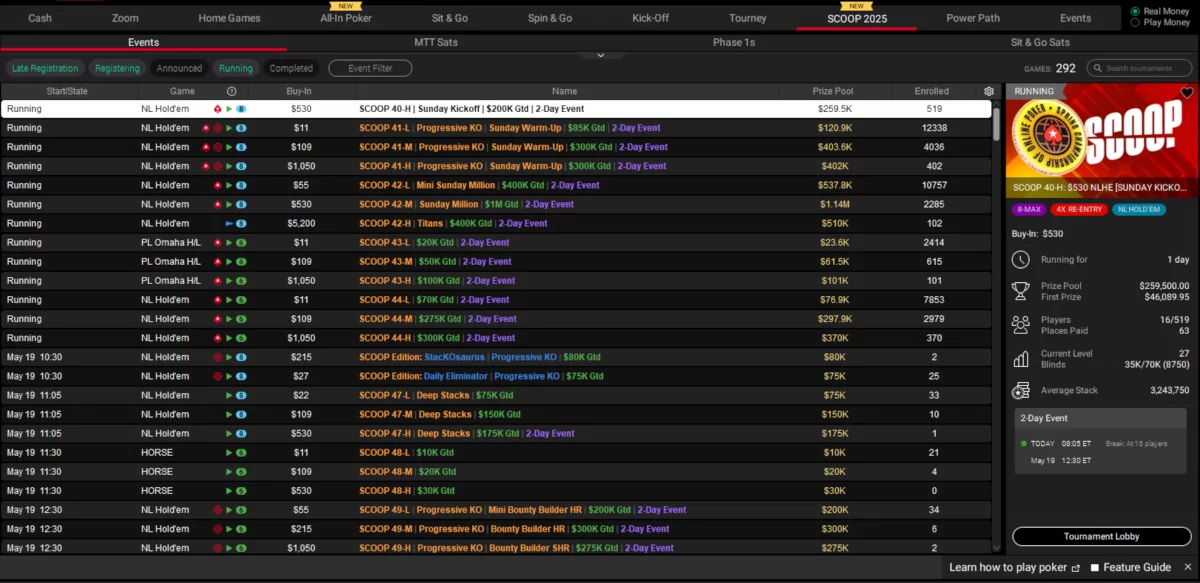This screenshot has height=583, width=1200.
Task: Open the Phase 1s sub-tab
Action: pos(734,42)
